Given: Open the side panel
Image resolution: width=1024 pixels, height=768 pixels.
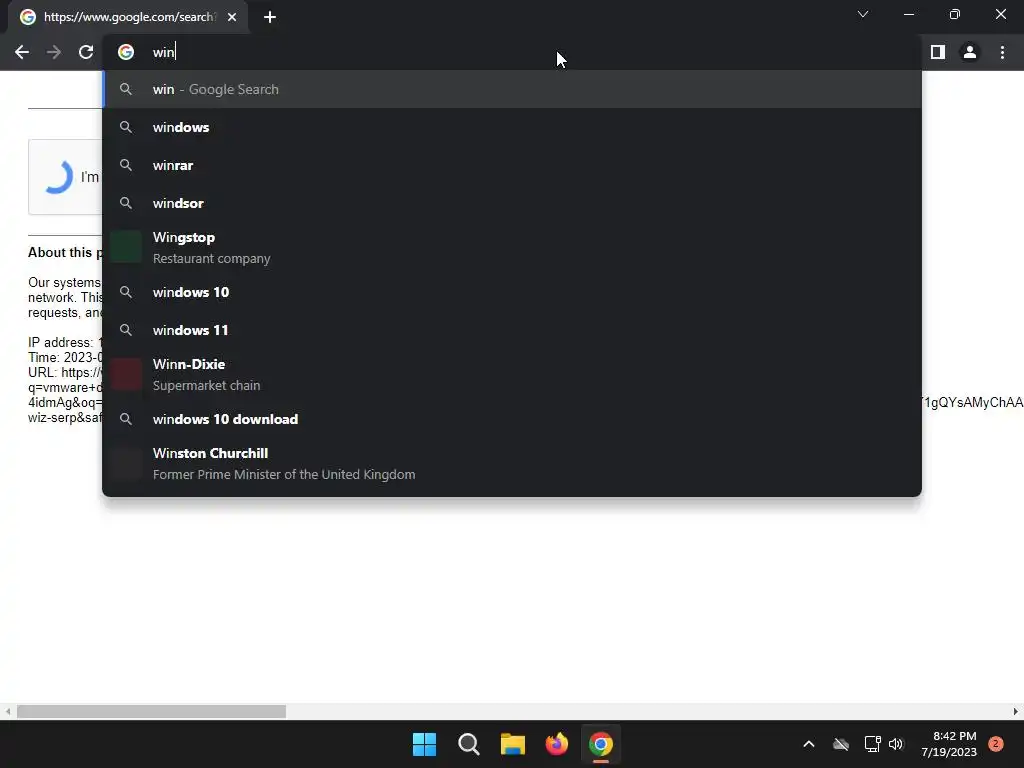Looking at the screenshot, I should point(938,52).
